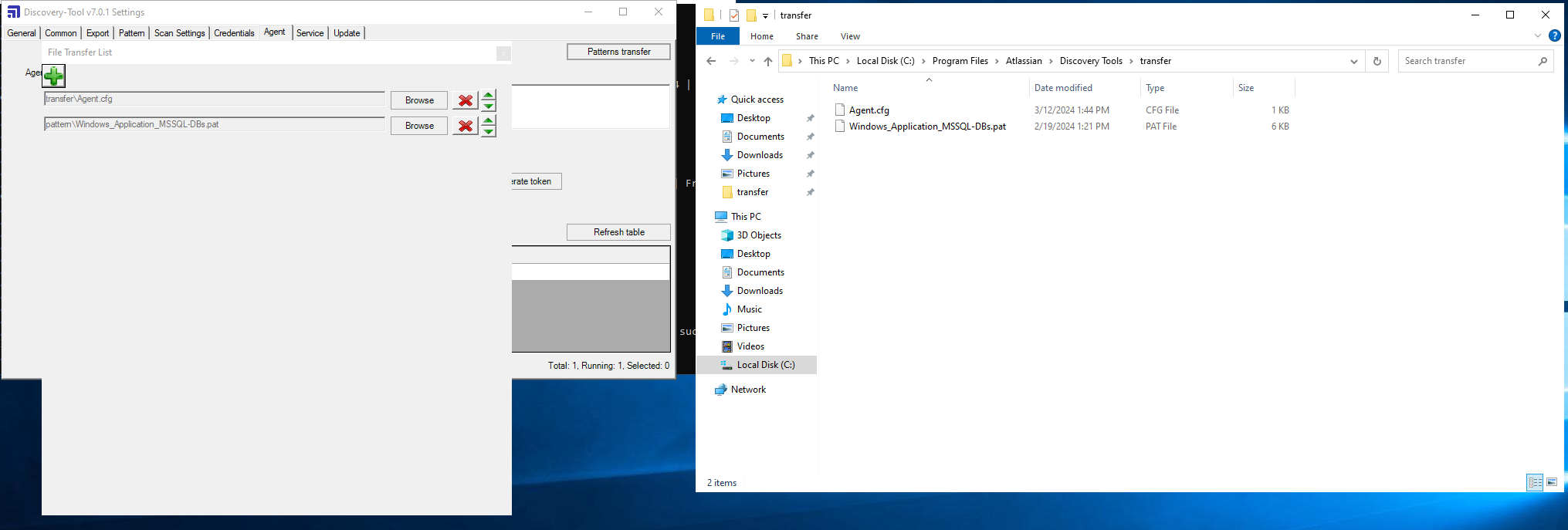Close the File Transfer List panel
This screenshot has height=530, width=1568.
[503, 53]
